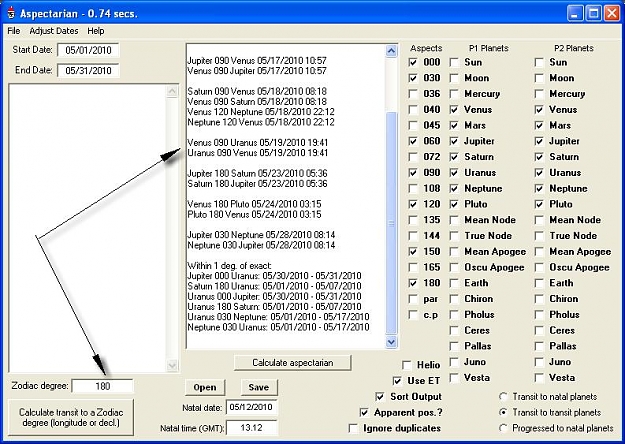Enable the c.p aspect checkbox
625x444 pixels.
tap(413, 315)
